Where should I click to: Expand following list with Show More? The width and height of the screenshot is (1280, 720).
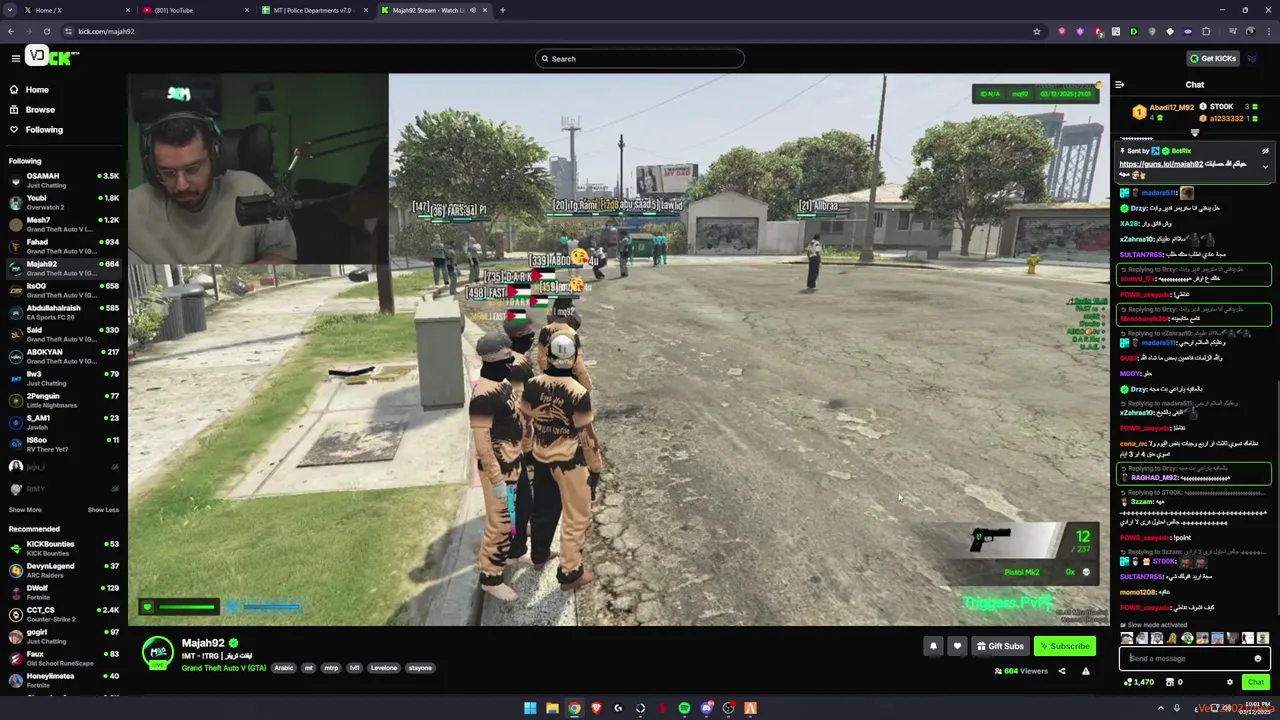pyautogui.click(x=25, y=510)
